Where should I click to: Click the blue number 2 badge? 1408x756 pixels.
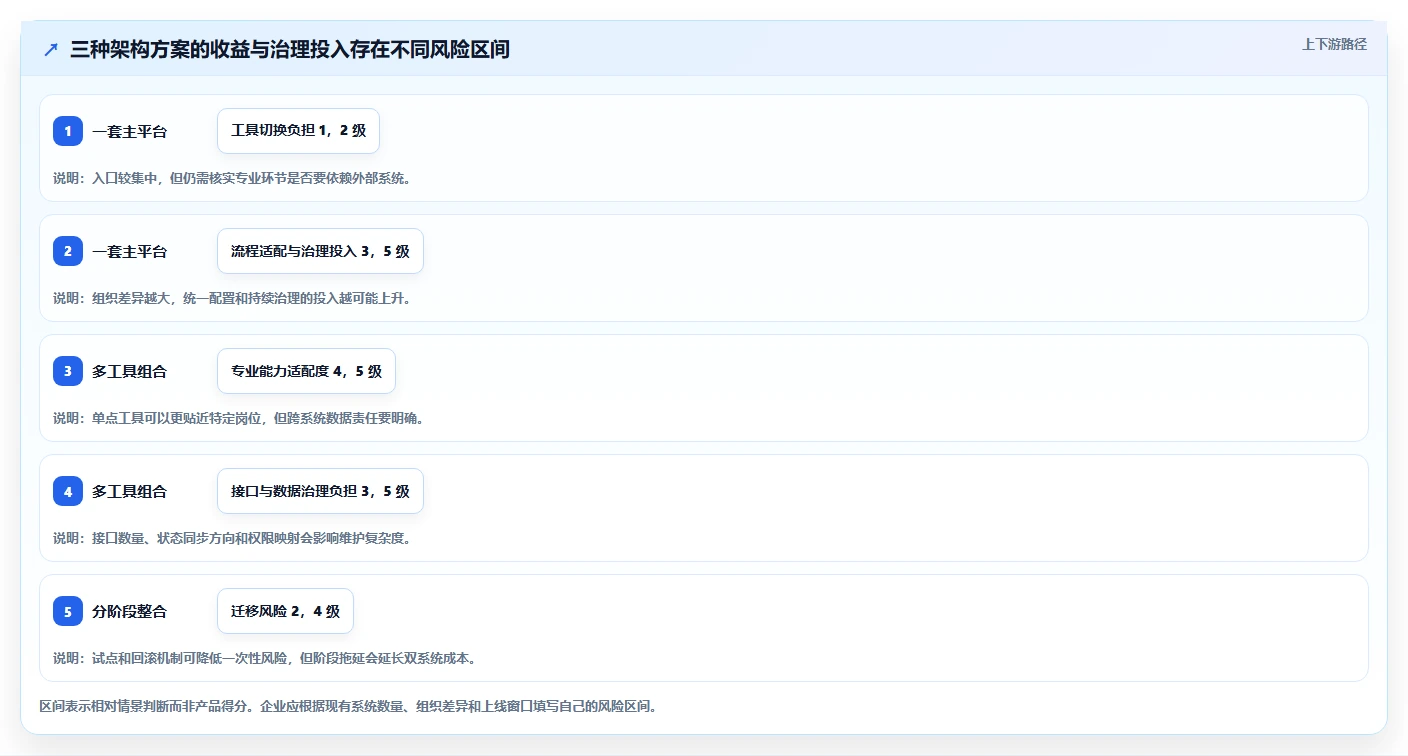click(x=68, y=251)
